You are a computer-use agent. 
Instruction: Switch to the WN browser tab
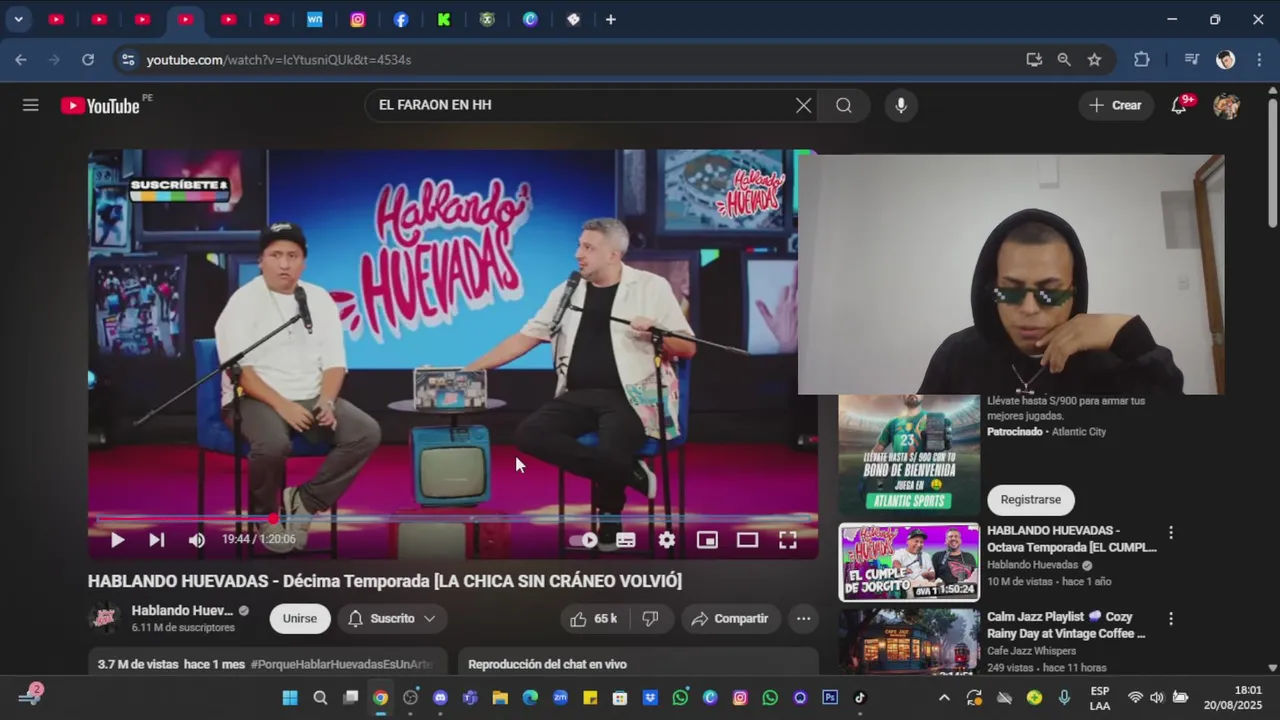pos(315,19)
